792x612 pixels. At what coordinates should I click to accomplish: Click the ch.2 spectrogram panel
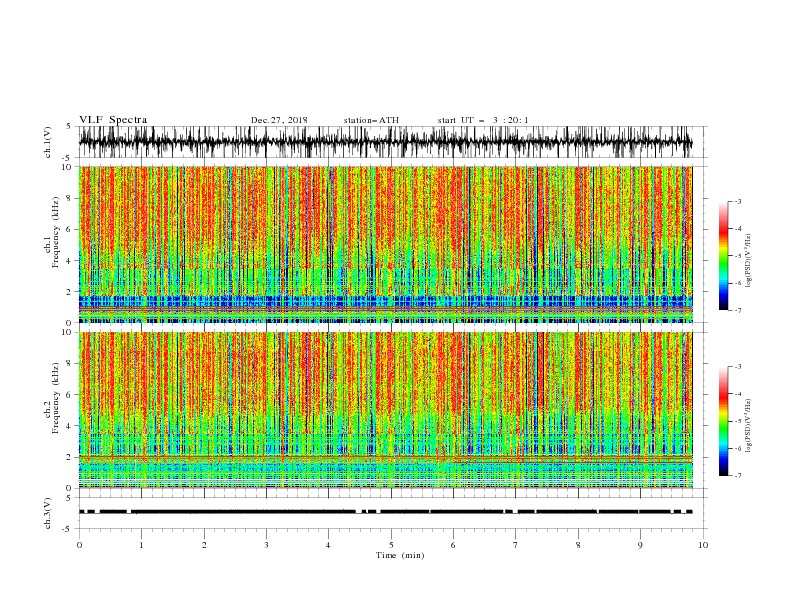click(385, 410)
